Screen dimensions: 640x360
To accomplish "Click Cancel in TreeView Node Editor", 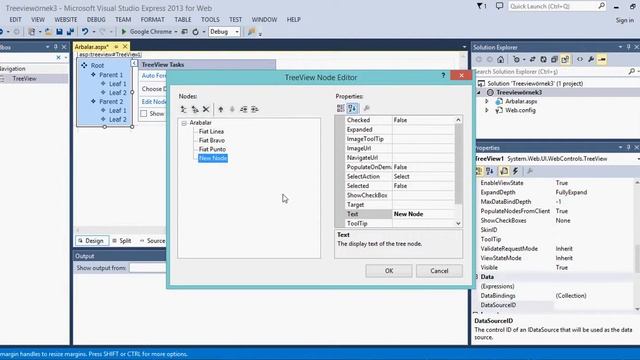I will pos(439,271).
